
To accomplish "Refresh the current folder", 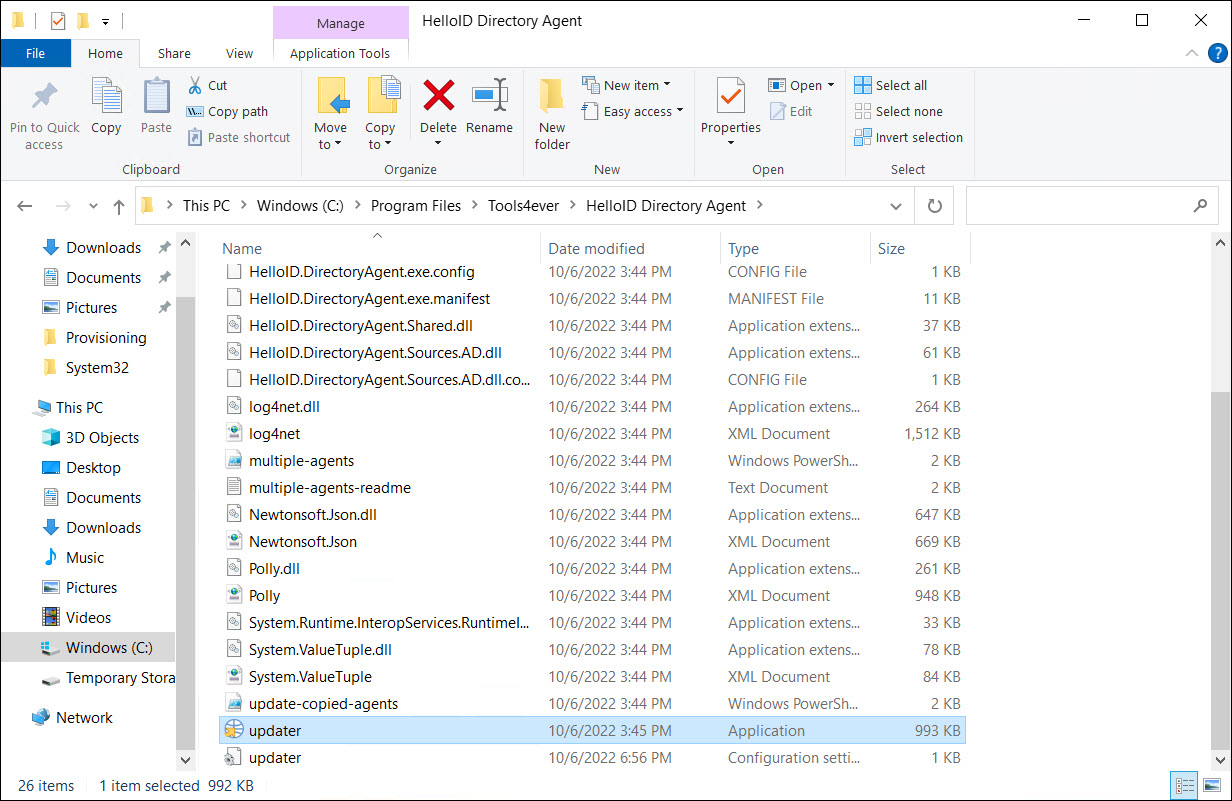I will click(935, 206).
